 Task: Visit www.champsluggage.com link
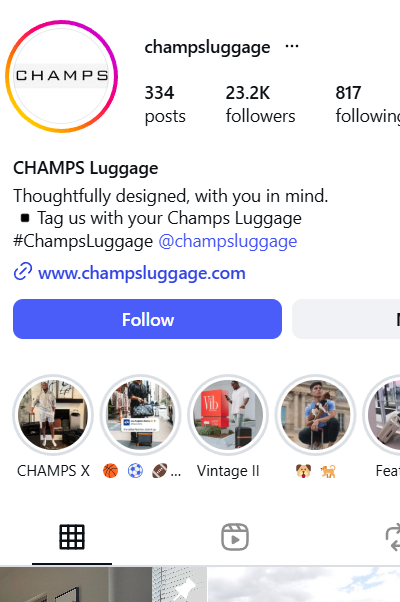[x=142, y=273]
